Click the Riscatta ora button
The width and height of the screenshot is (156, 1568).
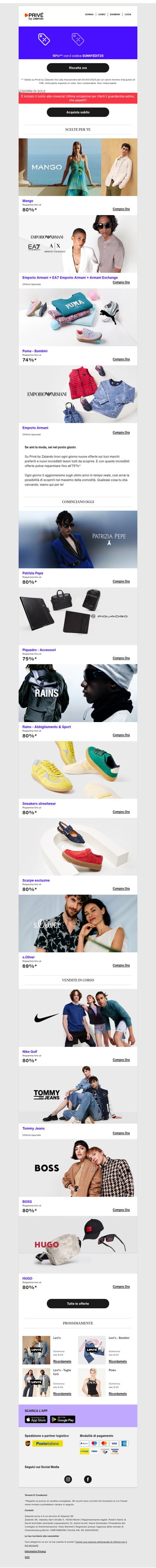78,68
